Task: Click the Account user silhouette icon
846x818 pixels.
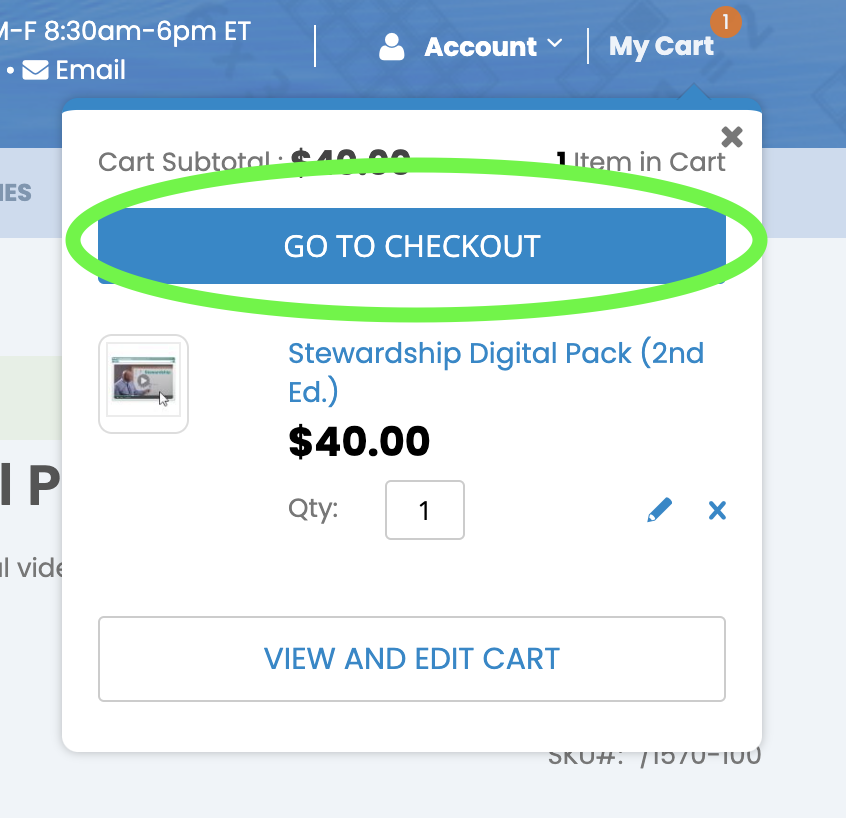Action: [x=392, y=46]
